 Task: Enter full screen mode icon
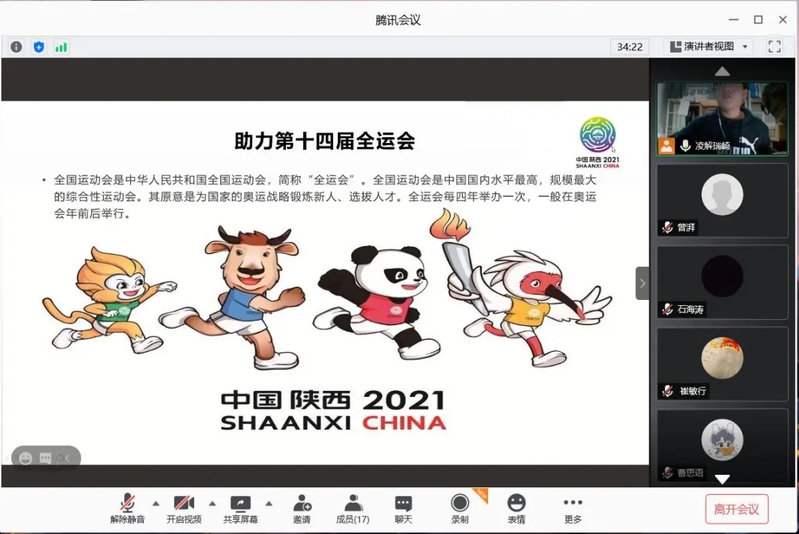point(775,46)
